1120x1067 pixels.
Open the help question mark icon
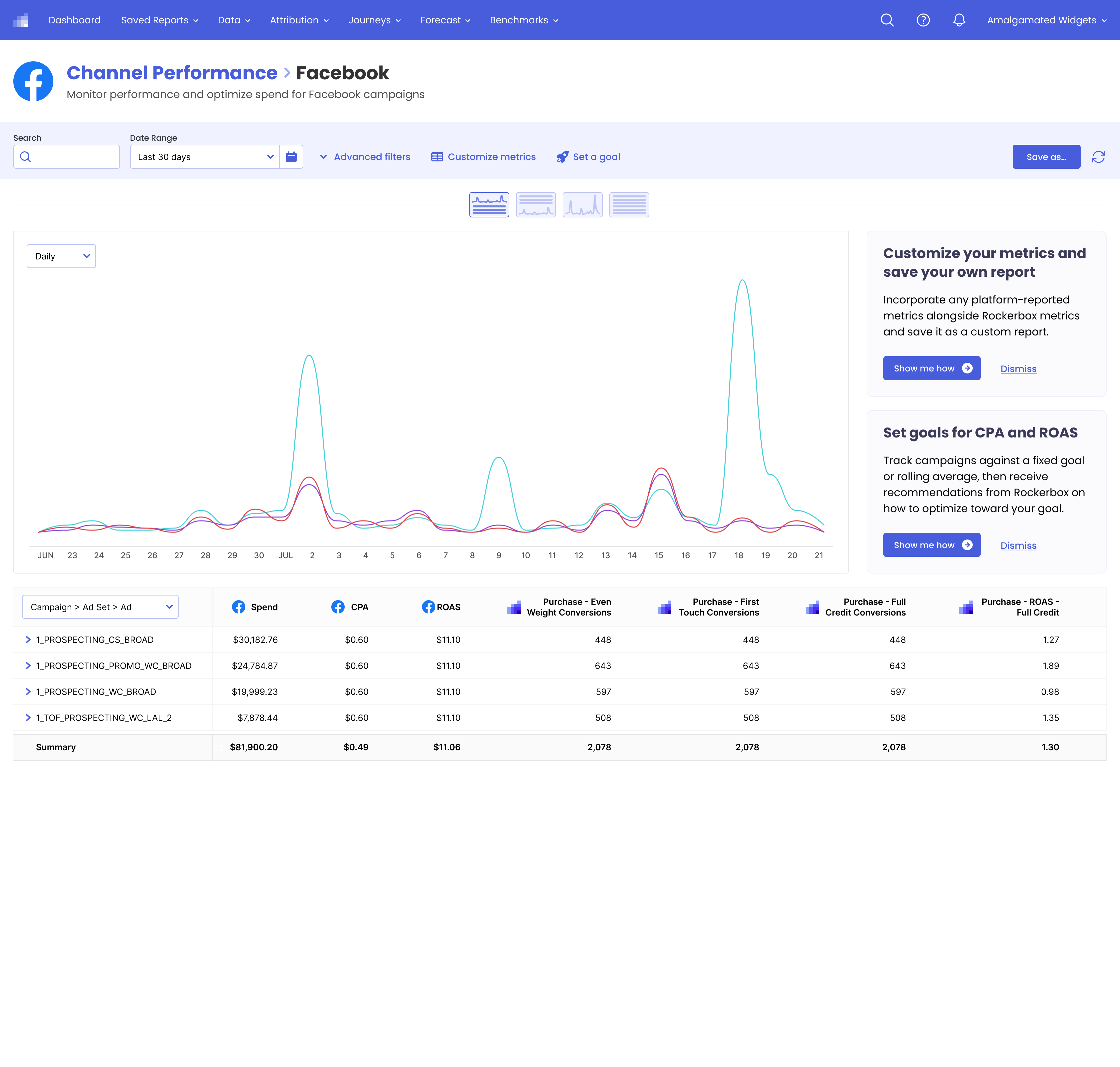[x=923, y=20]
